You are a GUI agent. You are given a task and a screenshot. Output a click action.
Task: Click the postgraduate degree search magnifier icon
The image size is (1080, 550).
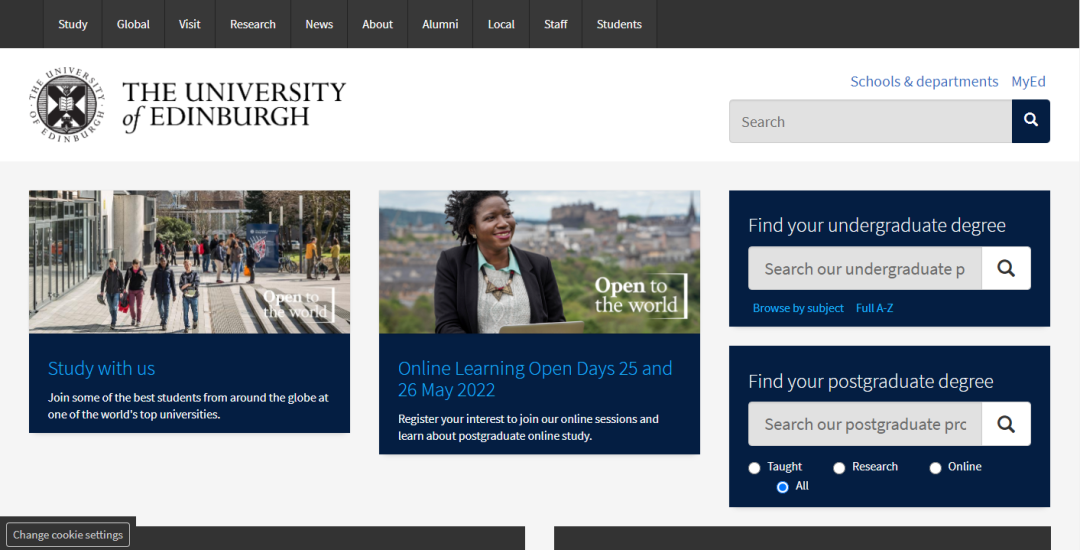tap(1006, 424)
